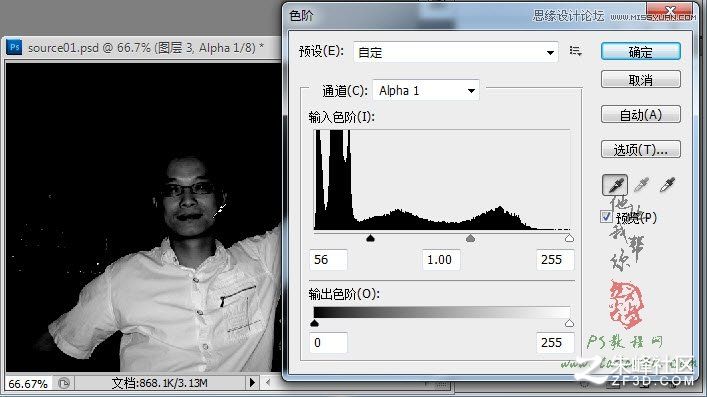The height and width of the screenshot is (397, 707).
Task: Click the 取消 cancel button
Action: tap(641, 80)
